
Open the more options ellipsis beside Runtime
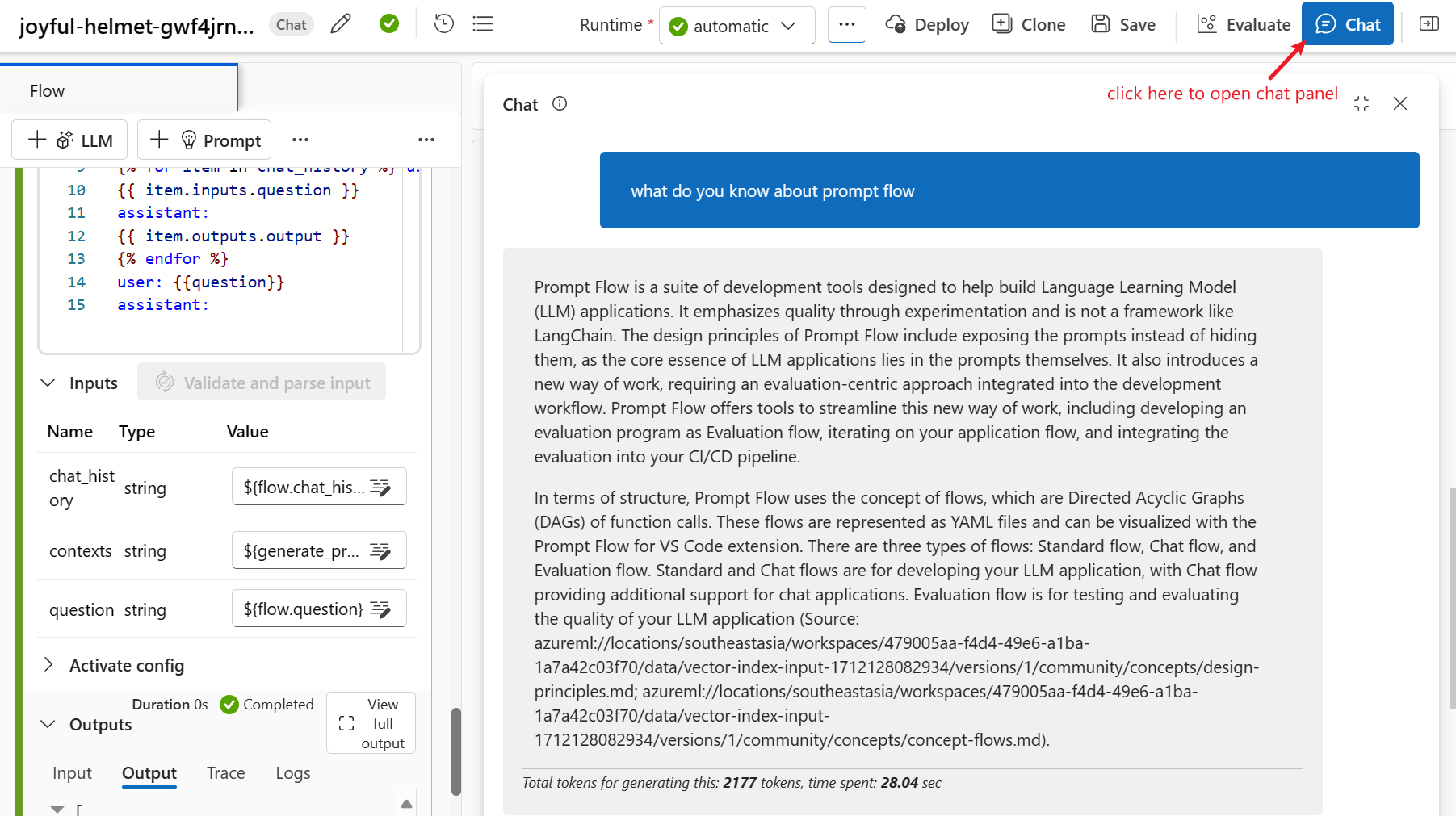tap(847, 25)
